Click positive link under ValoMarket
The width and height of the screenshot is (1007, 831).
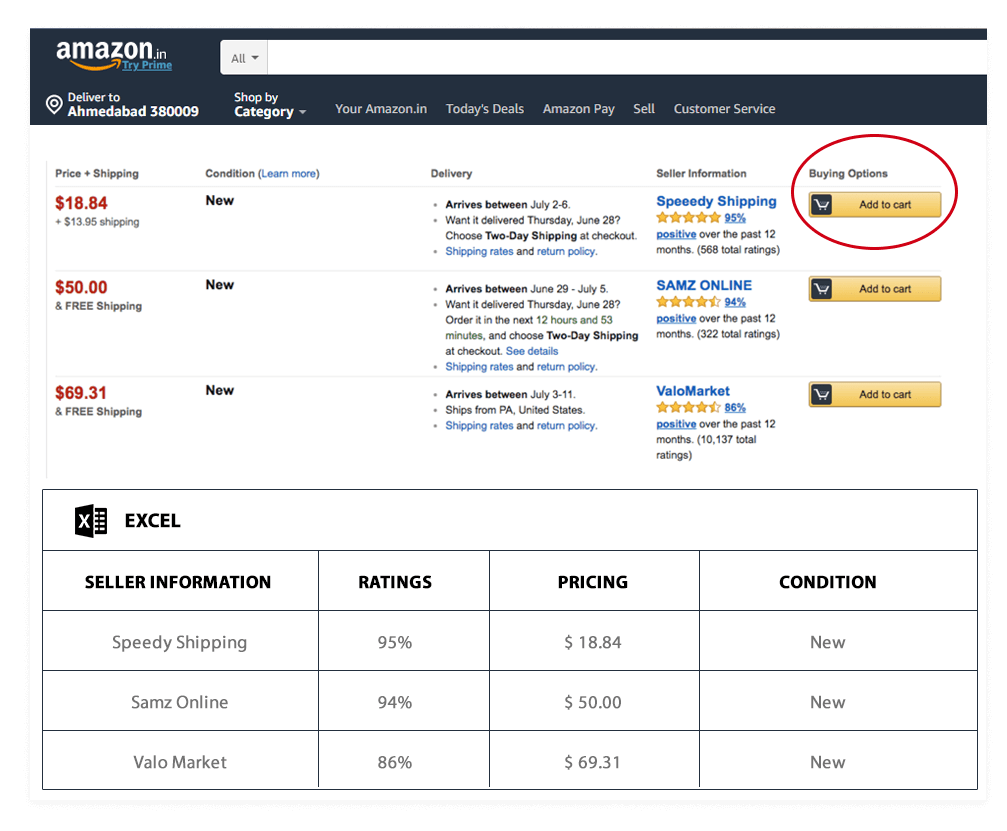676,424
